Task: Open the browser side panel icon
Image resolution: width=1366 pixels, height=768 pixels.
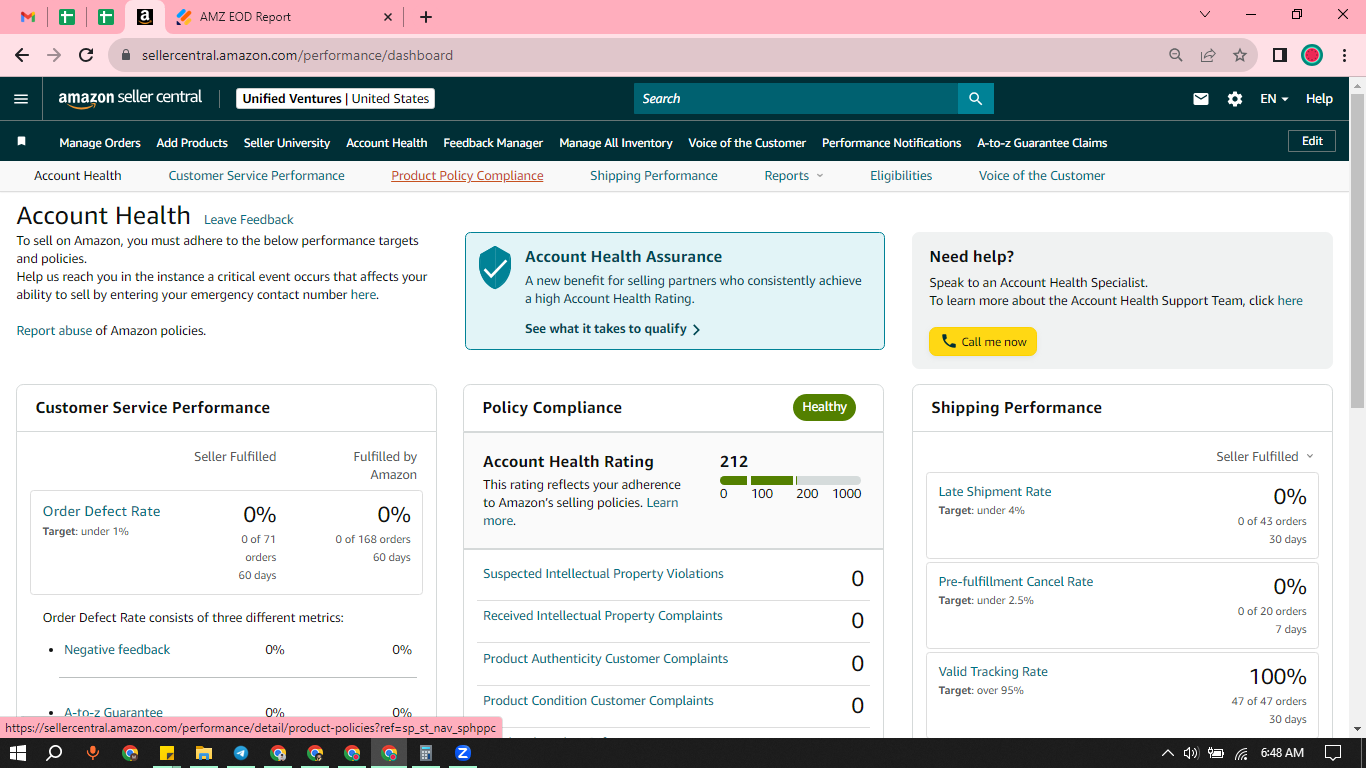Action: [1279, 55]
